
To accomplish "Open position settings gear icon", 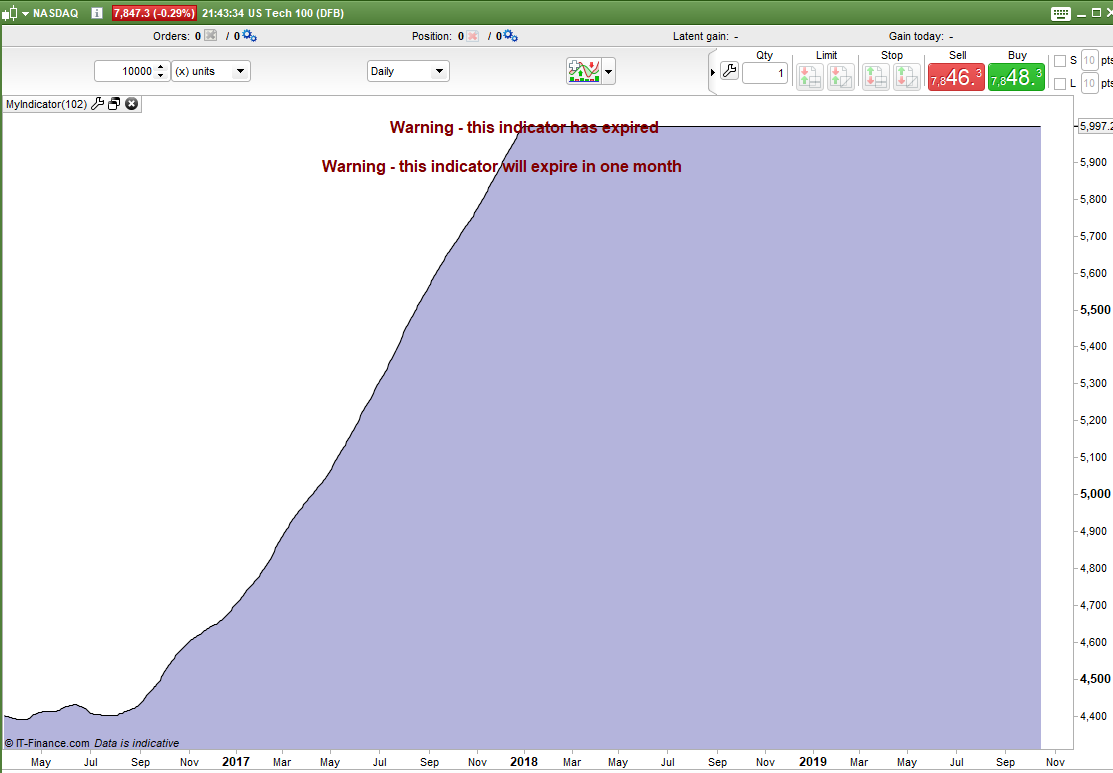I will pyautogui.click(x=510, y=35).
